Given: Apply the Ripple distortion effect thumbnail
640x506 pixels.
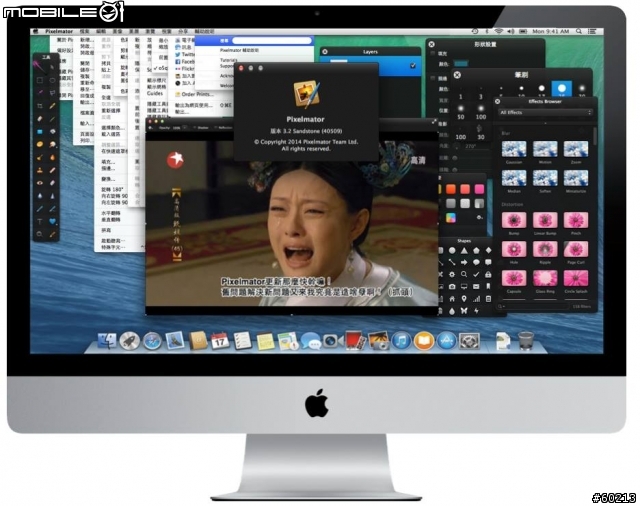Looking at the screenshot, I should [545, 249].
